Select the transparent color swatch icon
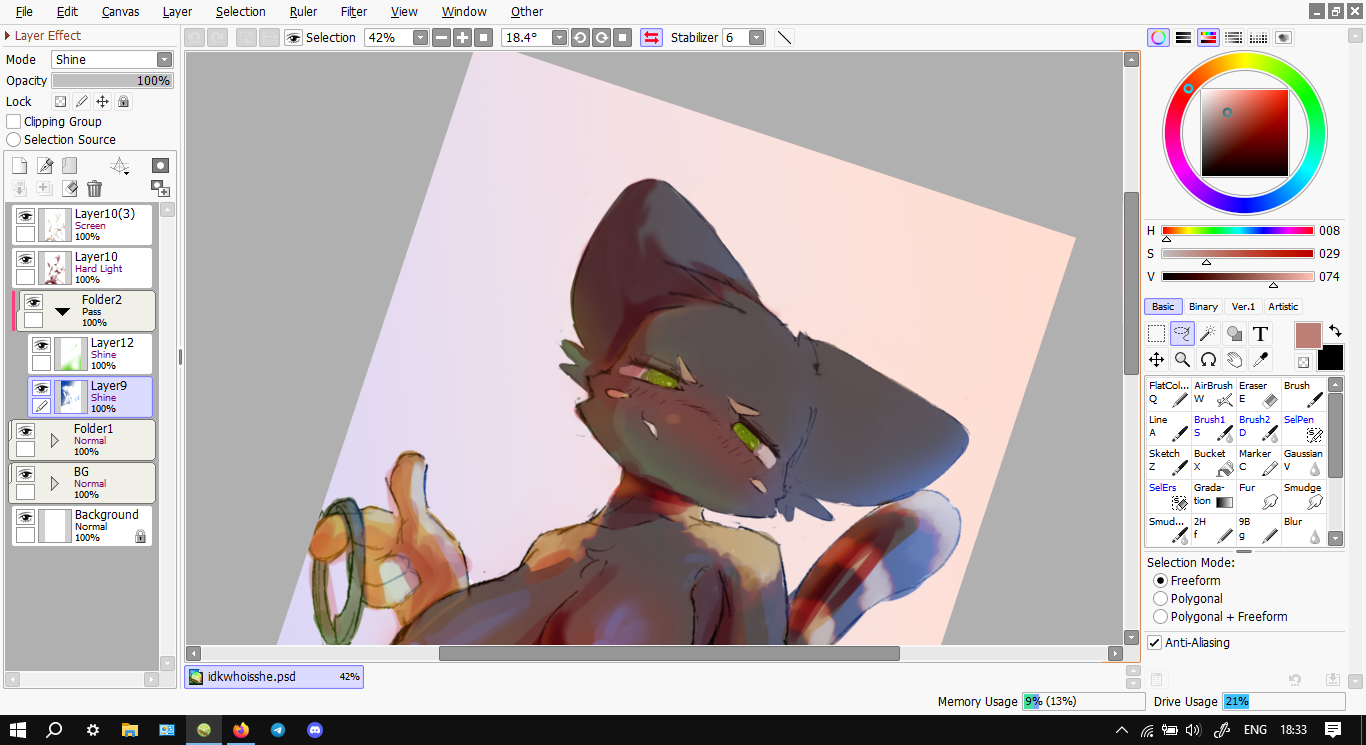The width and height of the screenshot is (1366, 745). click(x=1304, y=362)
